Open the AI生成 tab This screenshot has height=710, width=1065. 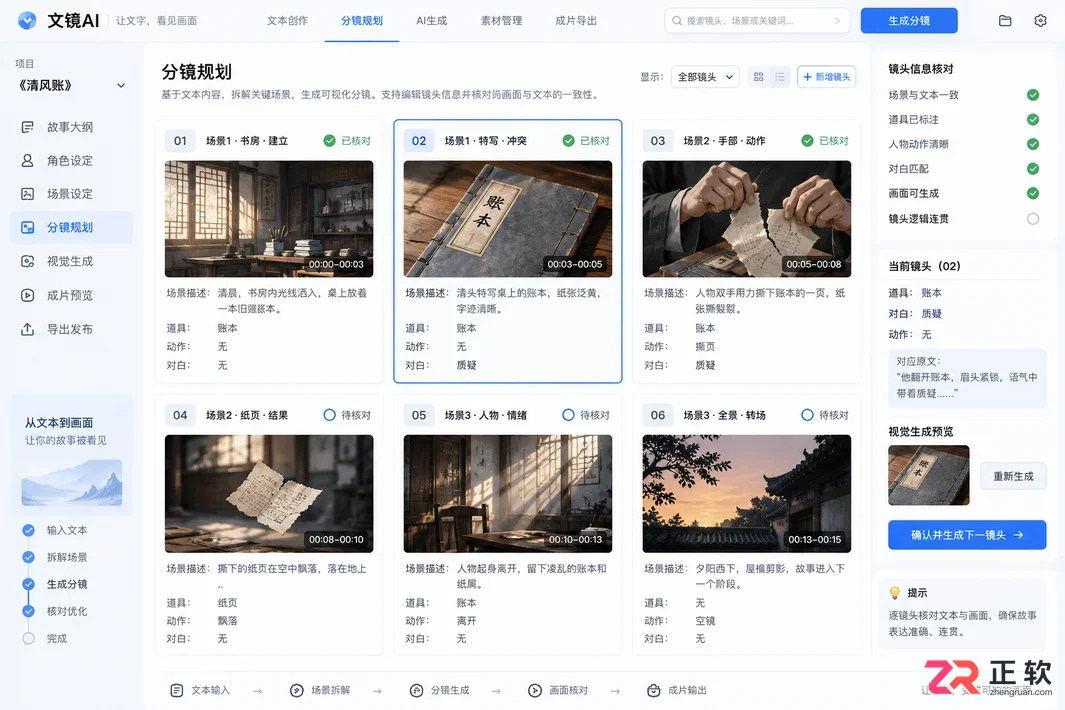click(431, 20)
